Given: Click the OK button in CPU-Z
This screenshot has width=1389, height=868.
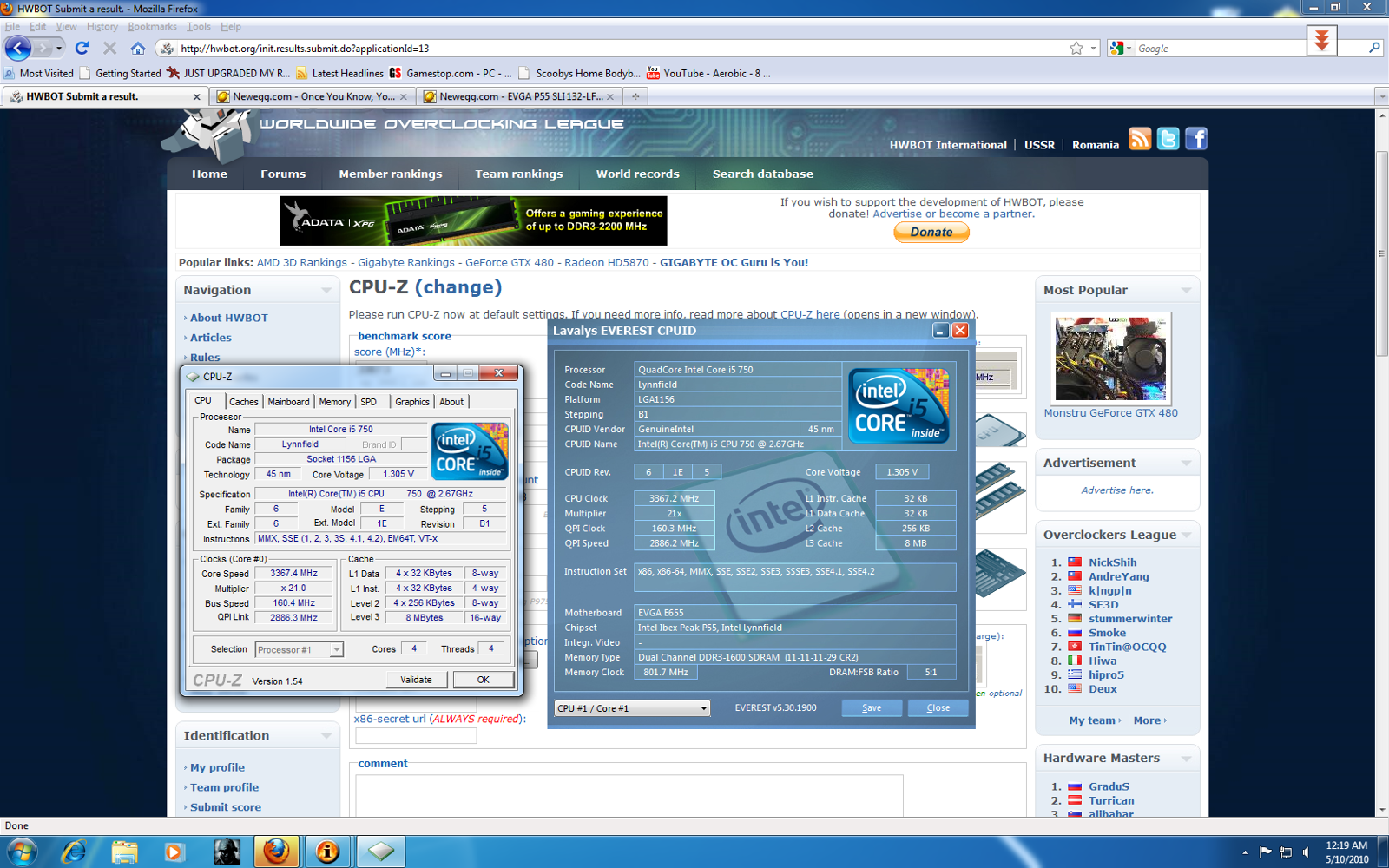Looking at the screenshot, I should 484,680.
